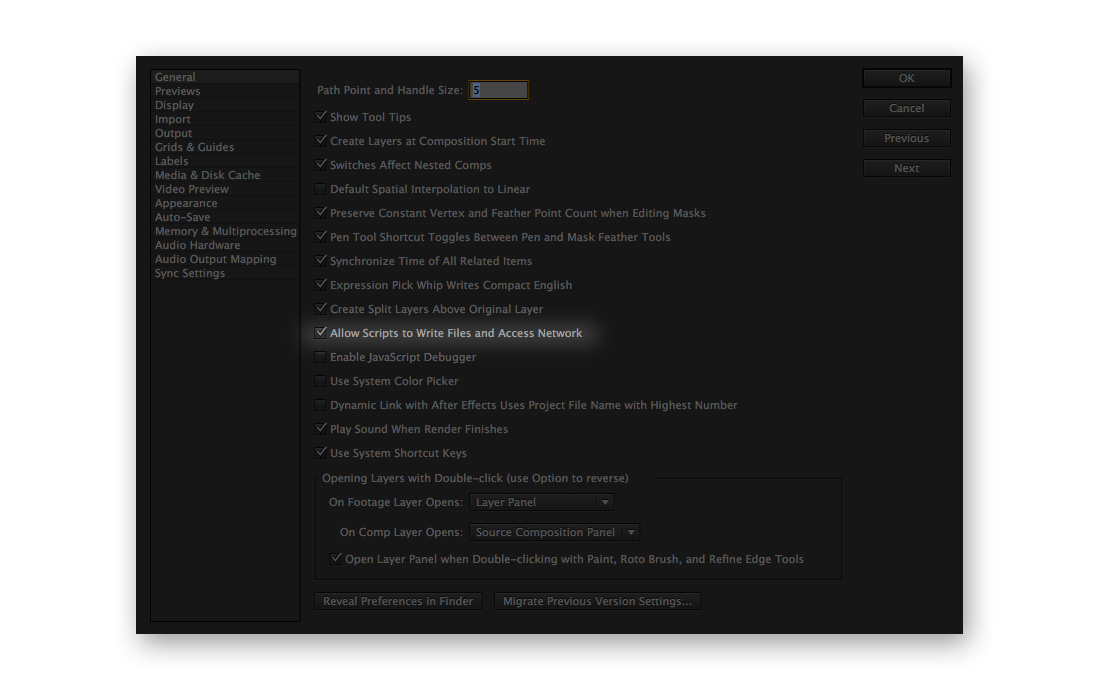Open the On Footage Layer Opens dropdown
This screenshot has width=1100, height=691.
(x=541, y=502)
